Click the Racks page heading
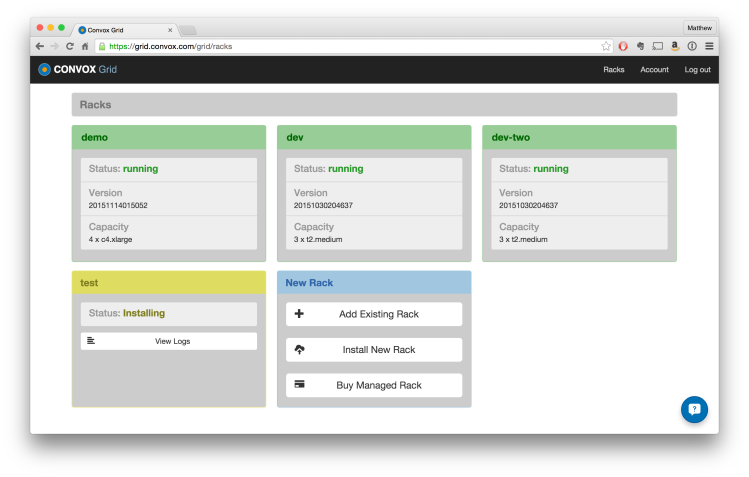This screenshot has width=749, height=477. coord(96,105)
